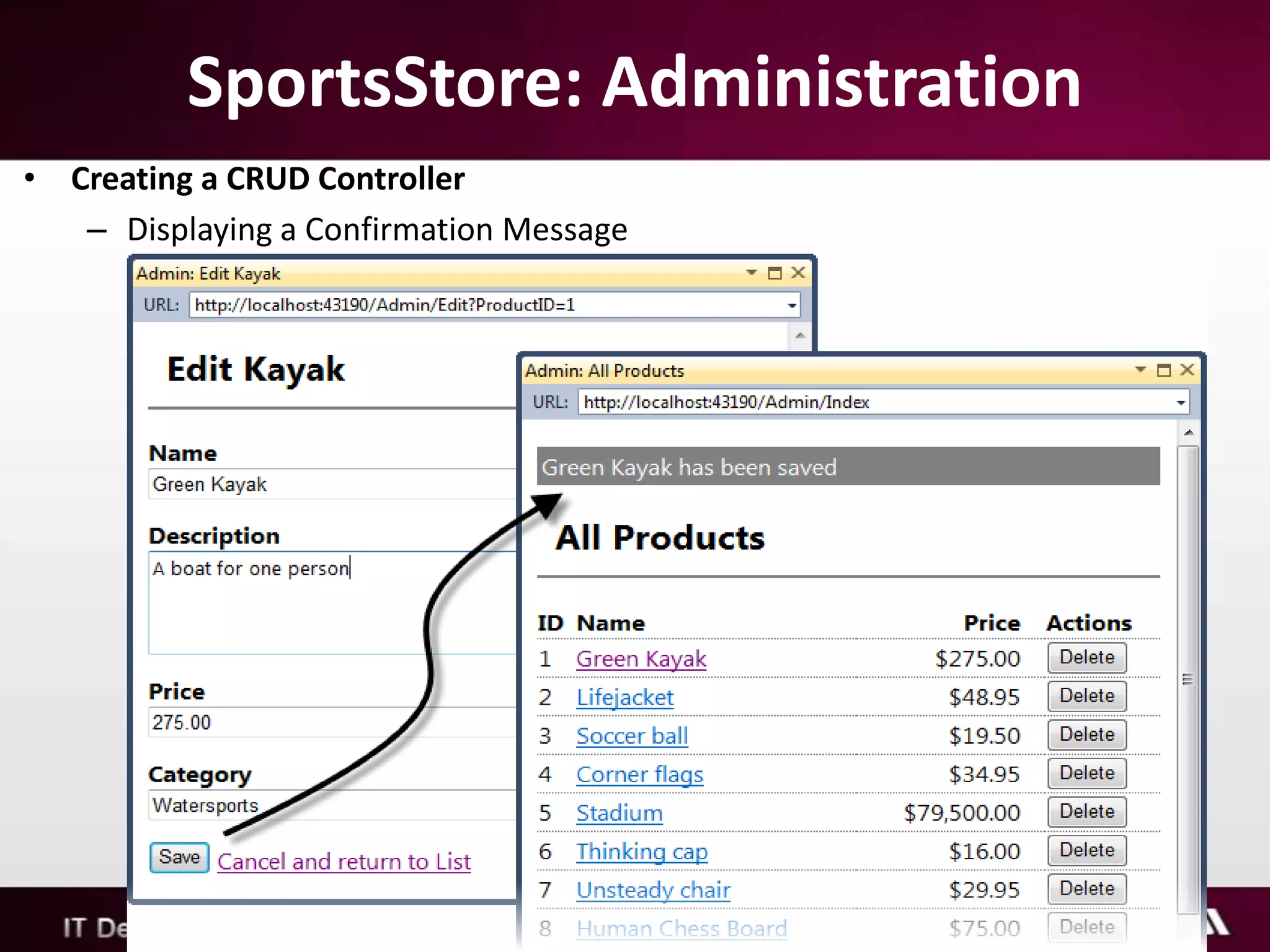
Task: Delete the Human Chess Board product
Action: (x=1087, y=927)
